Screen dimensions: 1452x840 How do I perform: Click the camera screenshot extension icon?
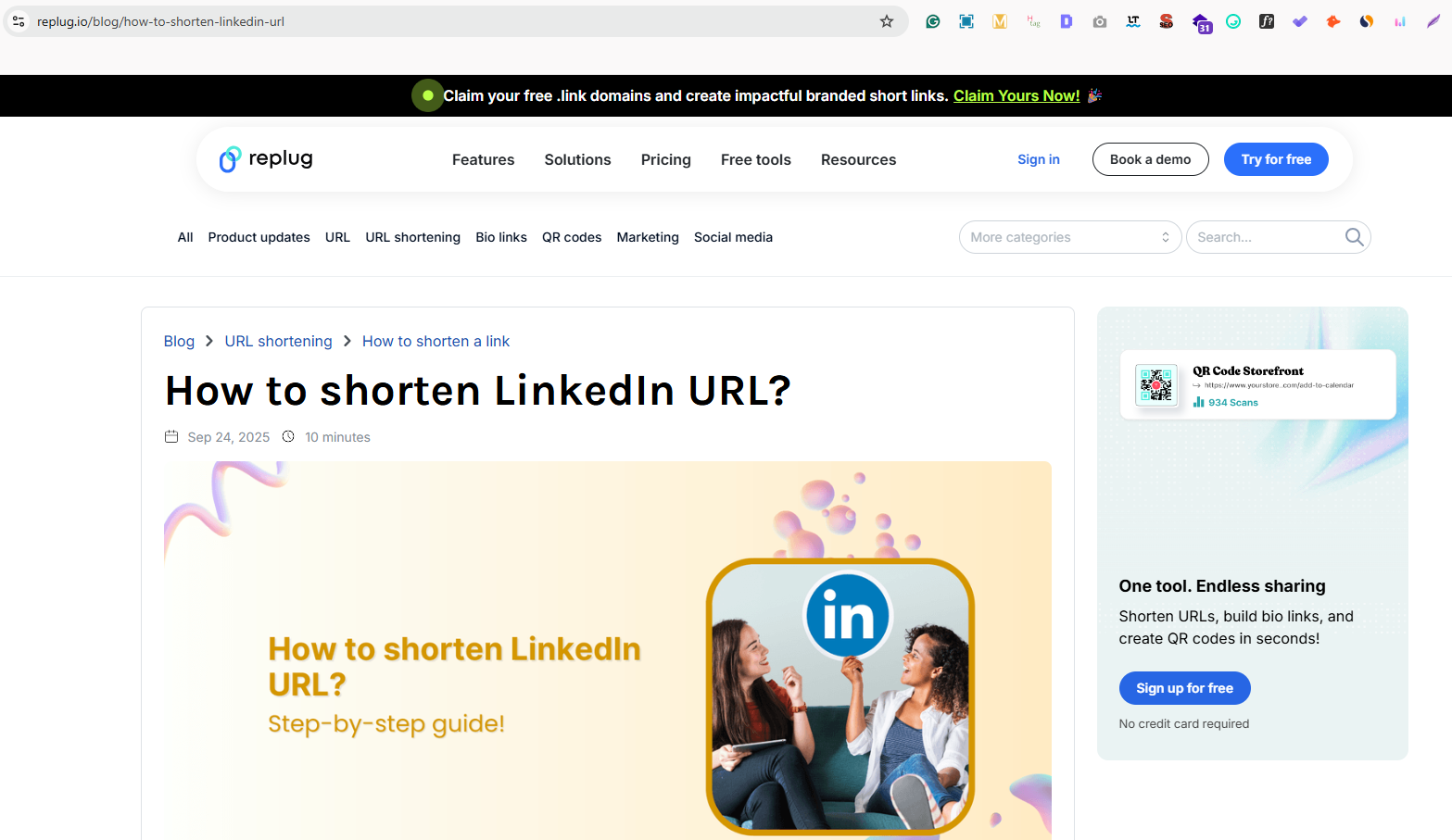pyautogui.click(x=1100, y=20)
